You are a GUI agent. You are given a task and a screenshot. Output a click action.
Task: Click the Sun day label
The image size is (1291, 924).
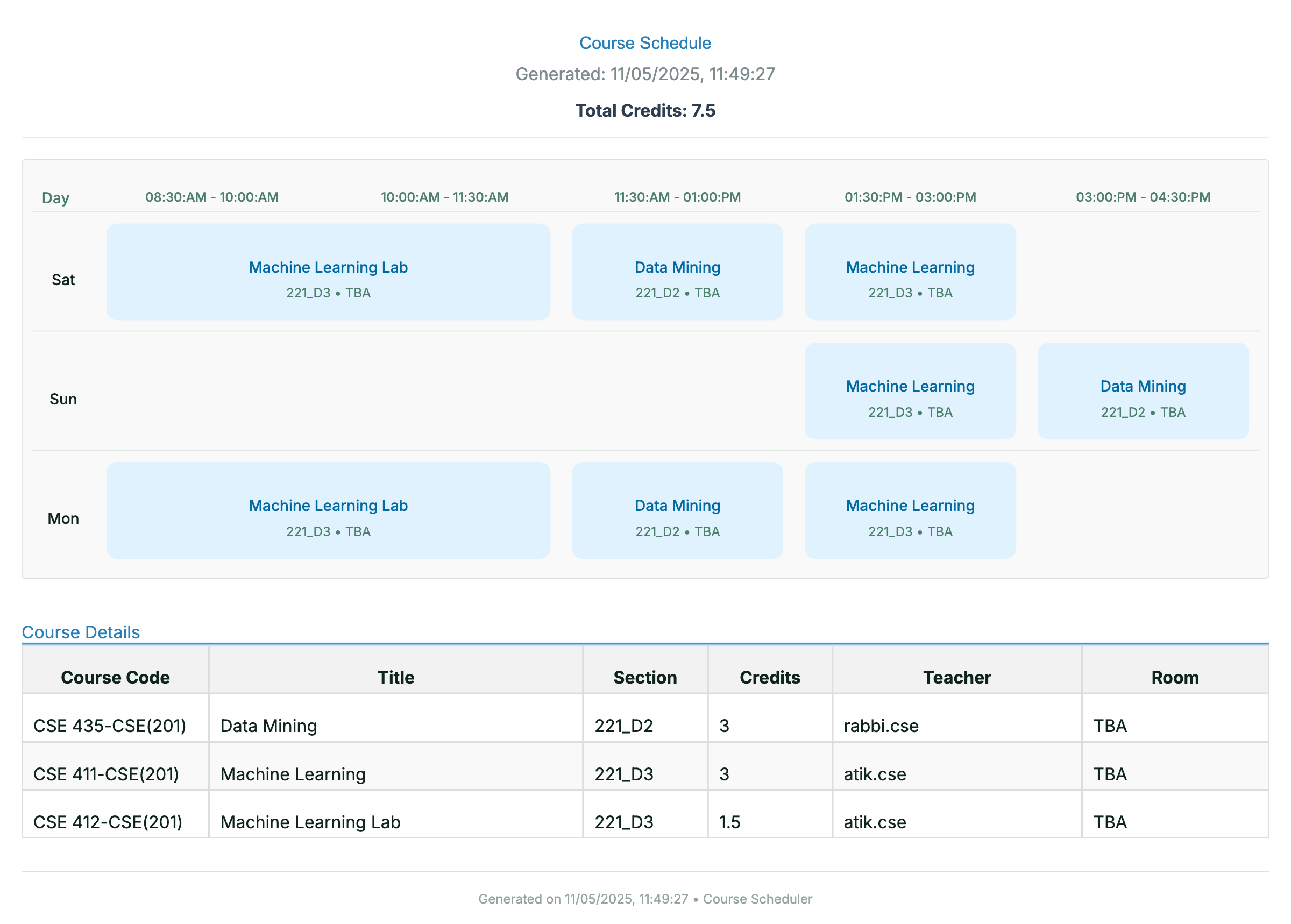(63, 399)
